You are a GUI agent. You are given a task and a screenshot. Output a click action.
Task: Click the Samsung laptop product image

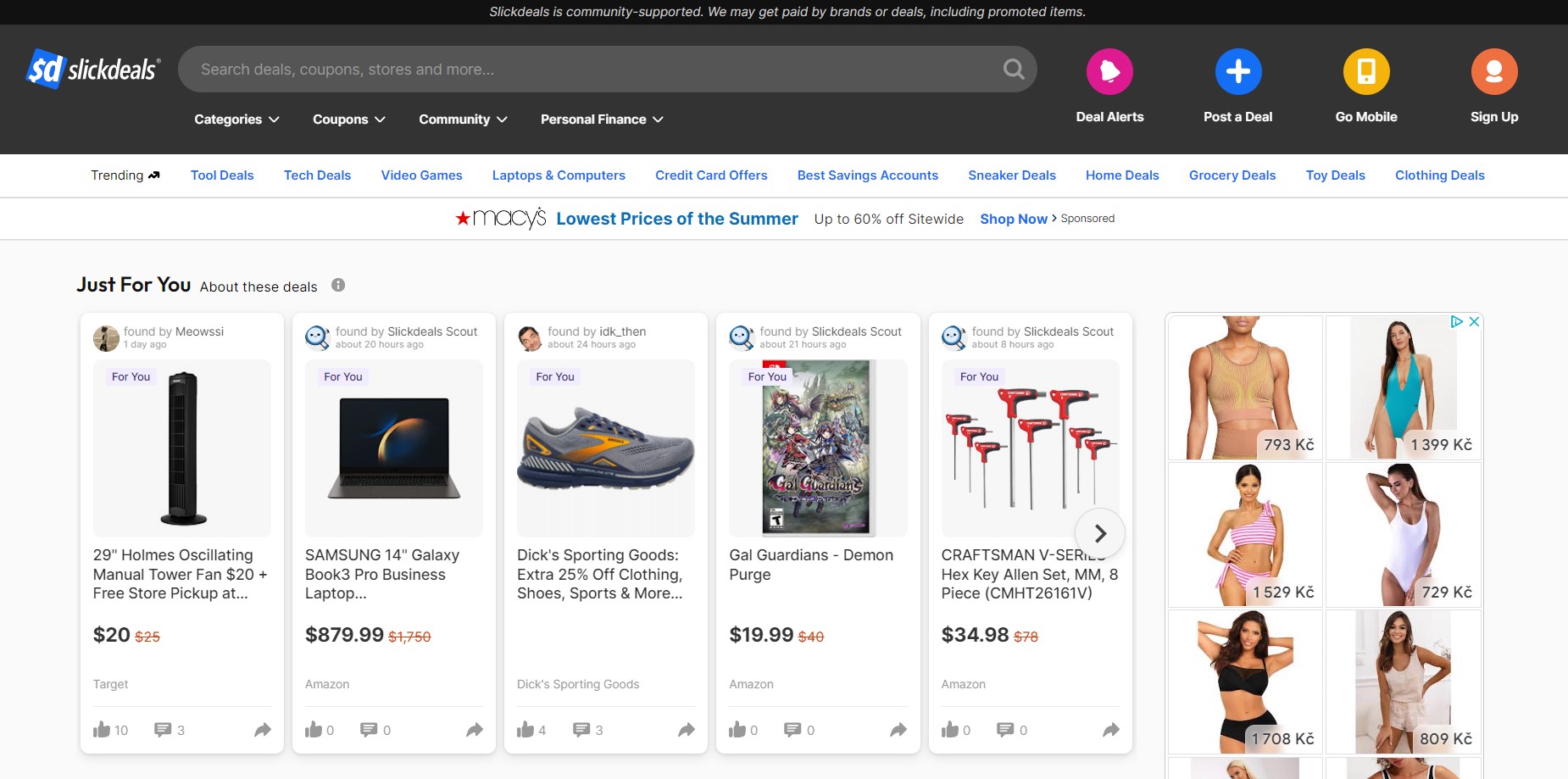[394, 448]
